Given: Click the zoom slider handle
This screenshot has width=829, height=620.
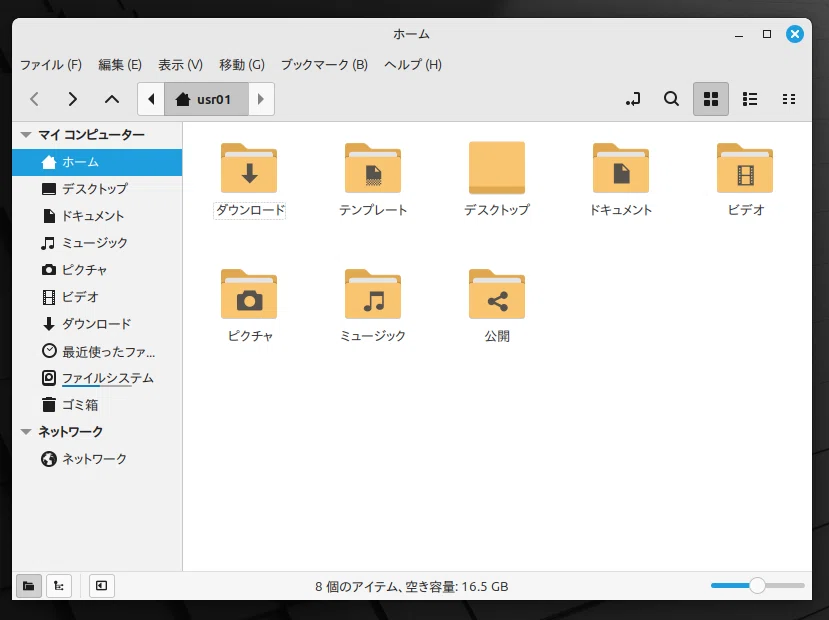Looking at the screenshot, I should pyautogui.click(x=757, y=585).
